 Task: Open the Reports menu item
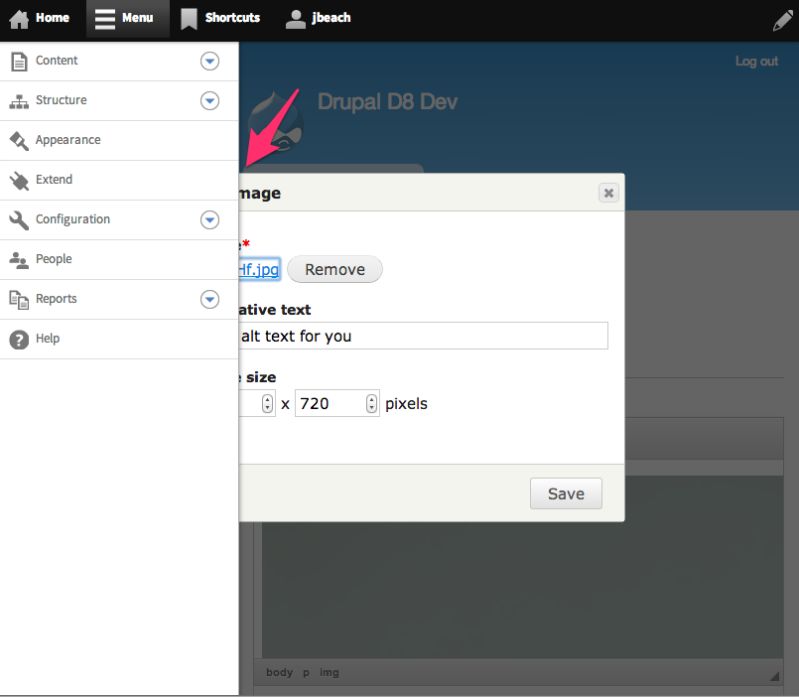pos(56,299)
